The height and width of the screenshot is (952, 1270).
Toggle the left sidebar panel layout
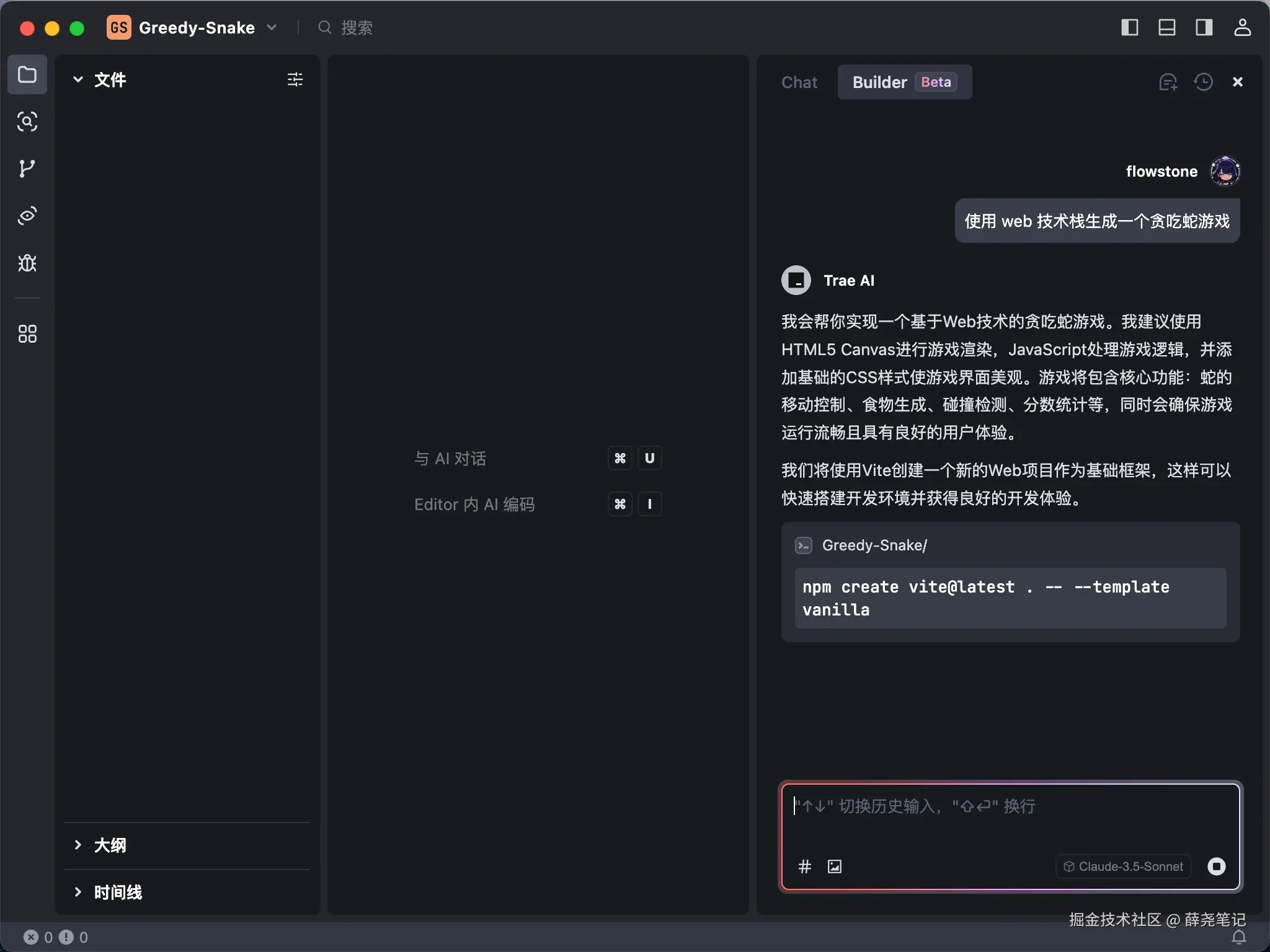[x=1129, y=27]
